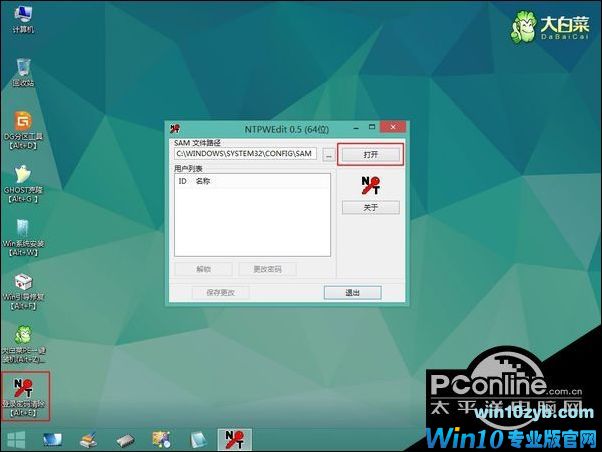602x452 pixels.
Task: Open the Recycle Bin (回收站) icon
Action: [x=22, y=70]
